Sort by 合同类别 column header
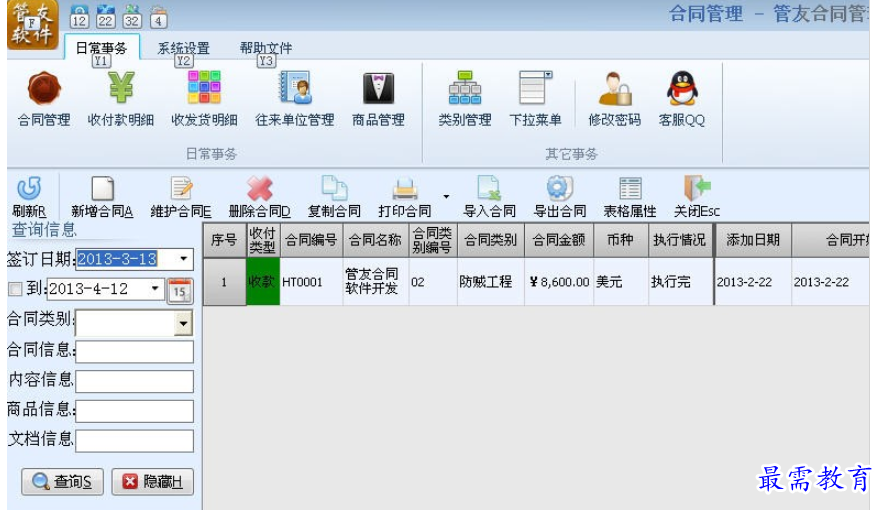Image resolution: width=880 pixels, height=510 pixels. [490, 240]
